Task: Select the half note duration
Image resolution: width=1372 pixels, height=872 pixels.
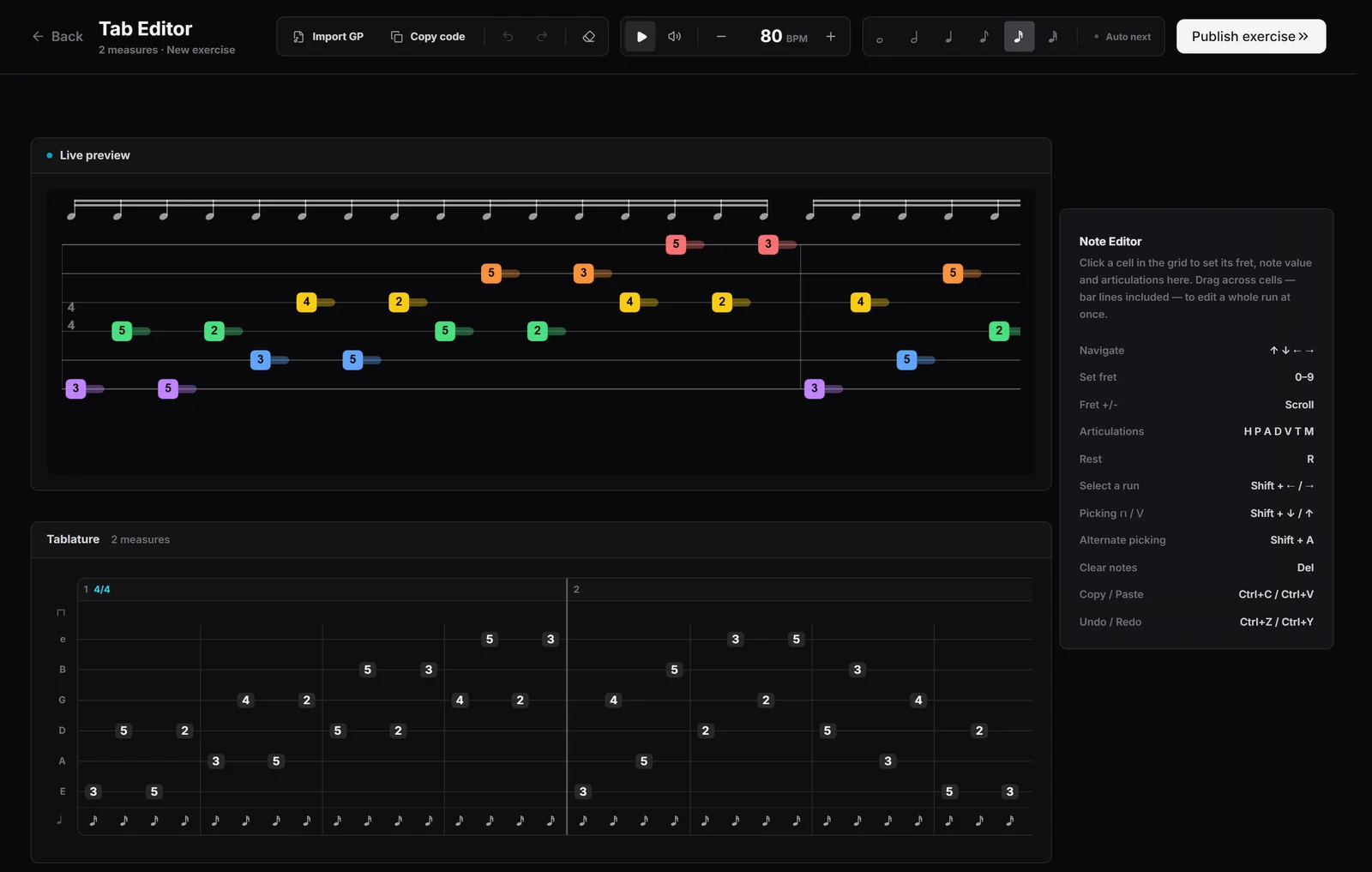Action: pyautogui.click(x=914, y=37)
